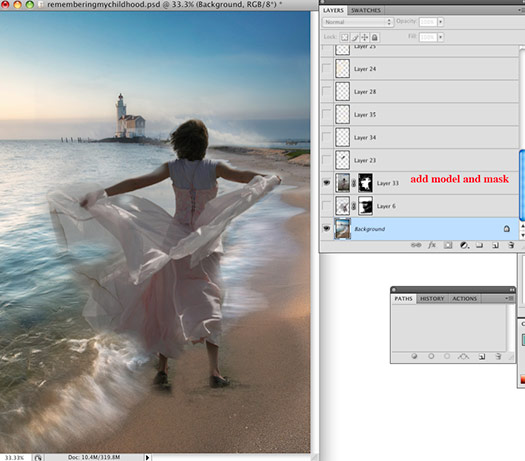
Task: Select the Paths tab
Action: (x=403, y=299)
